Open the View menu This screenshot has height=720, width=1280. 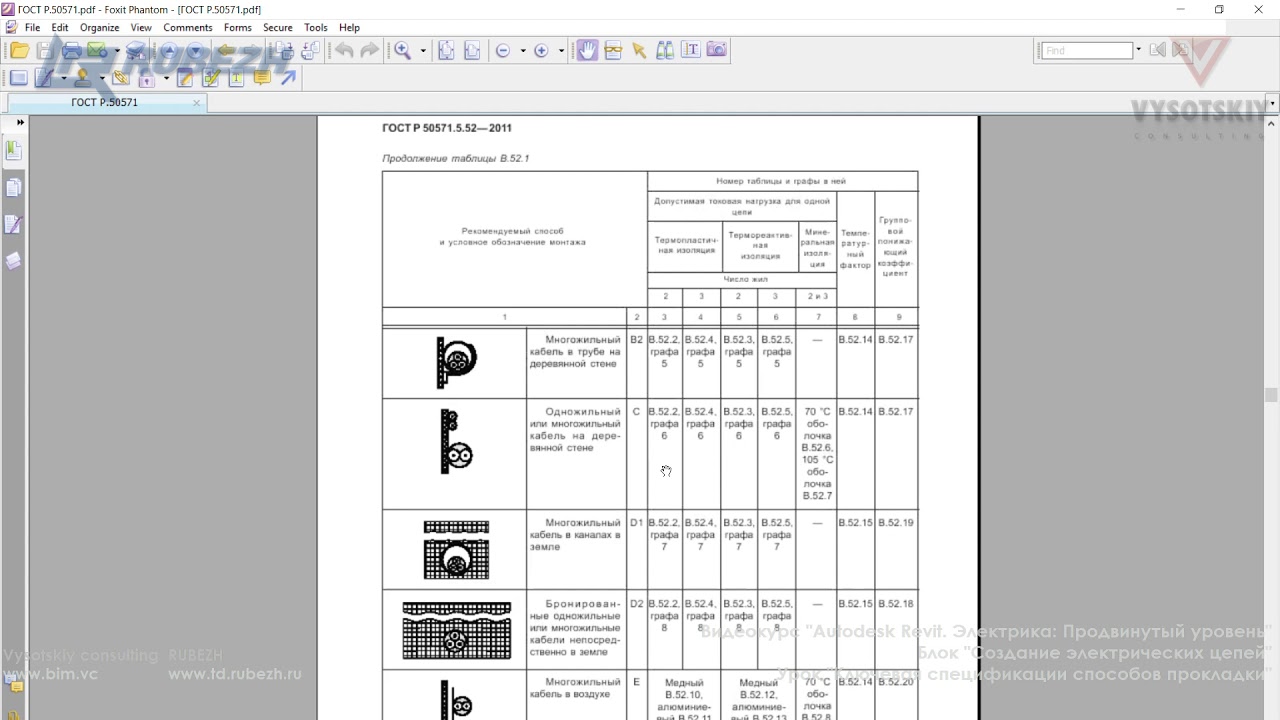[141, 27]
